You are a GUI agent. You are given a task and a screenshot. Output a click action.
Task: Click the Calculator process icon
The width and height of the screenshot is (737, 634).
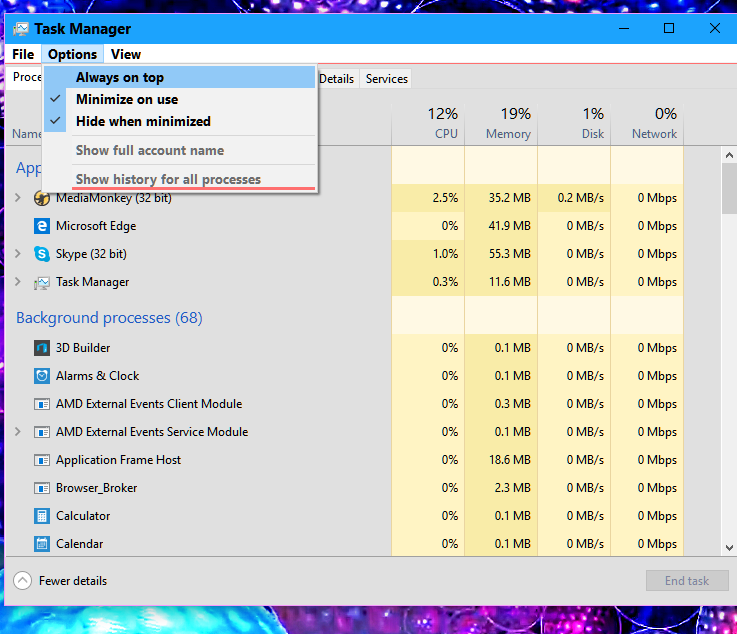pos(42,516)
